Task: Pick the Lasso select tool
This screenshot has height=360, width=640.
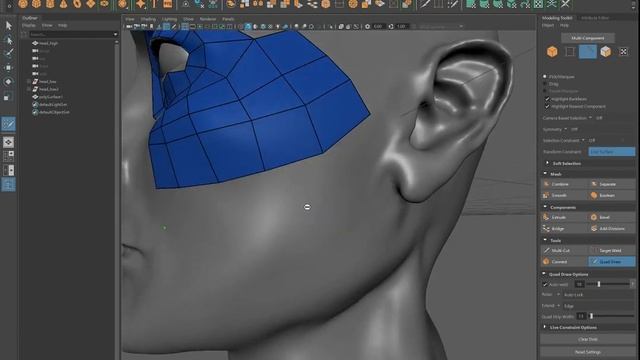Action: (9, 40)
